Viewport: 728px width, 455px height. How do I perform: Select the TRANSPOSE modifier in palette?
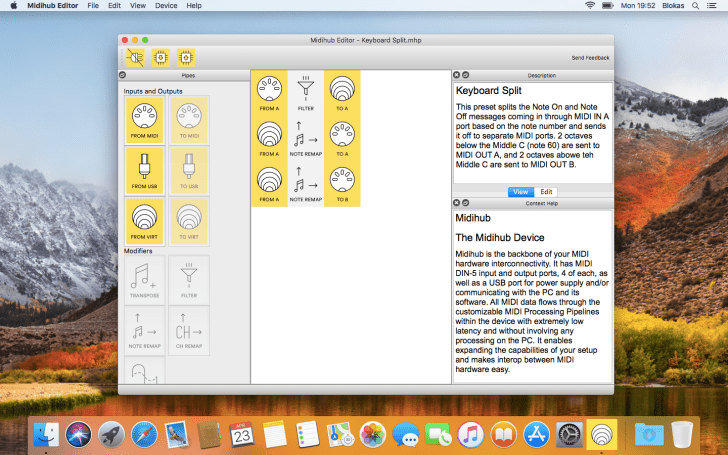pyautogui.click(x=144, y=280)
